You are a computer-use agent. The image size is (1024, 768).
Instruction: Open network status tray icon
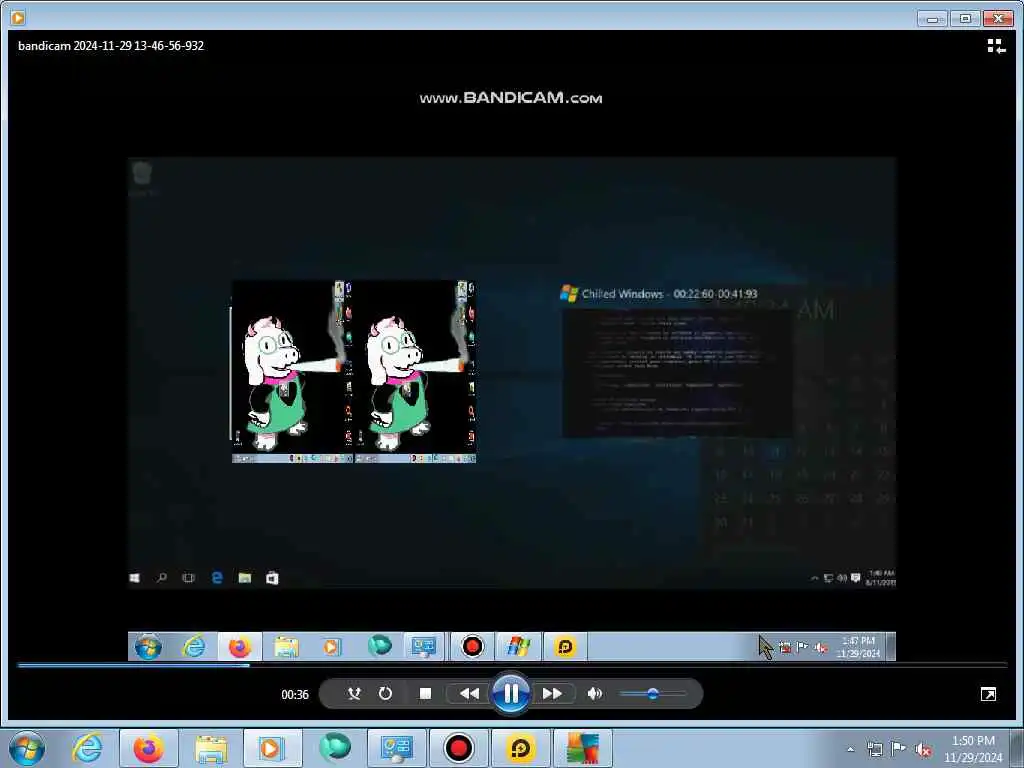874,749
